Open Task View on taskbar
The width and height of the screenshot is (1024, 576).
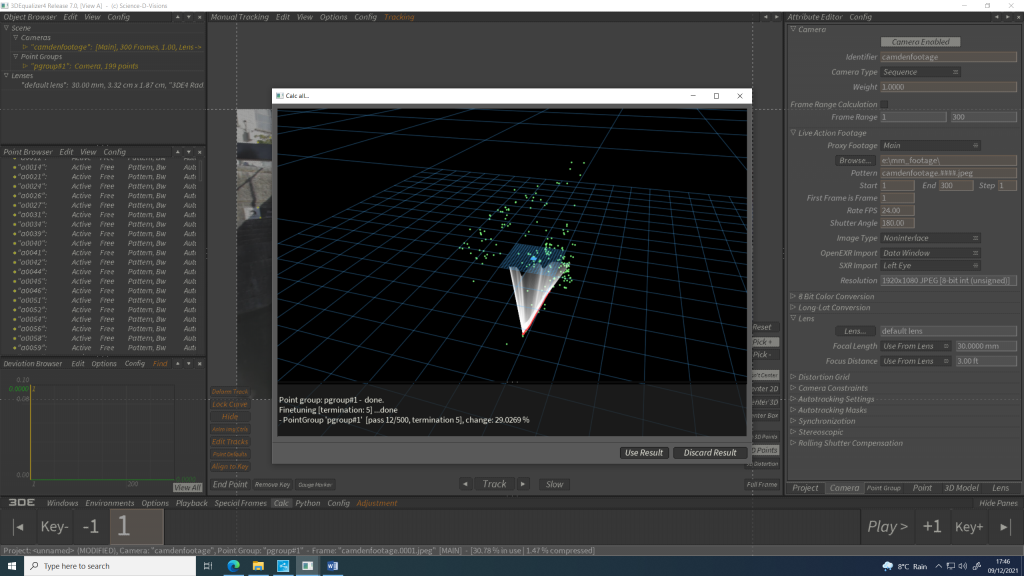(208, 566)
